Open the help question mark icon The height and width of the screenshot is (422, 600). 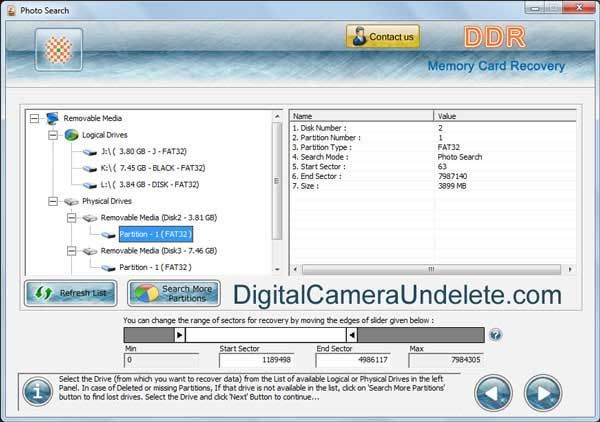pos(495,335)
